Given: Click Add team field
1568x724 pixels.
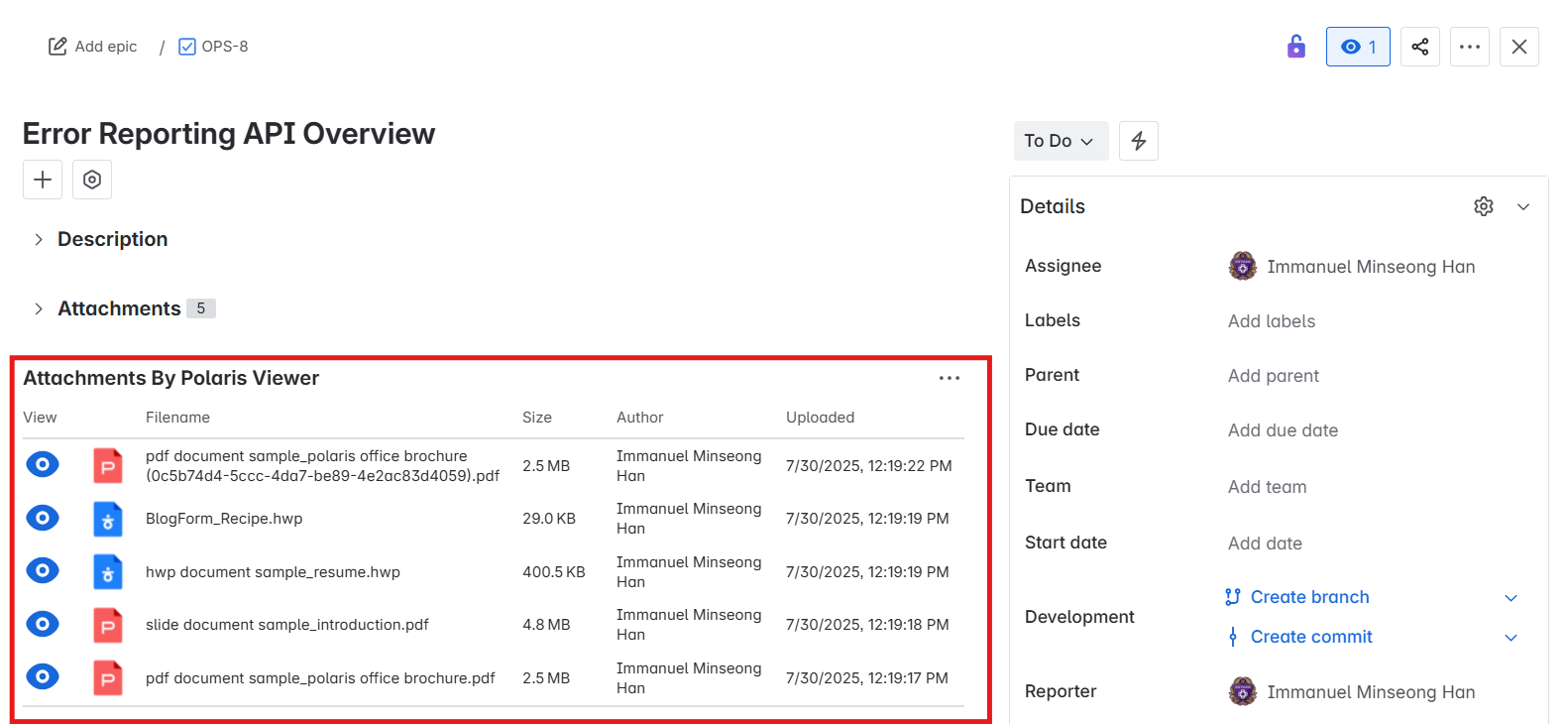Looking at the screenshot, I should tap(1267, 487).
